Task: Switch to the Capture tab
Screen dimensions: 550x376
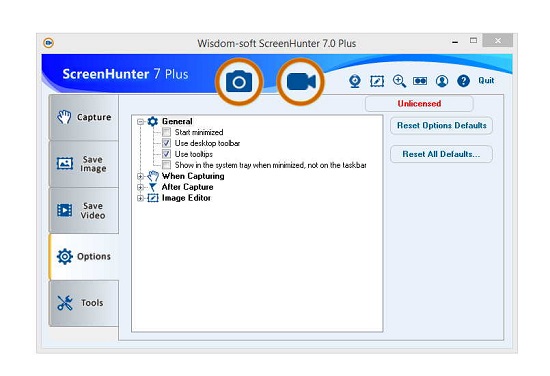Action: coord(83,117)
